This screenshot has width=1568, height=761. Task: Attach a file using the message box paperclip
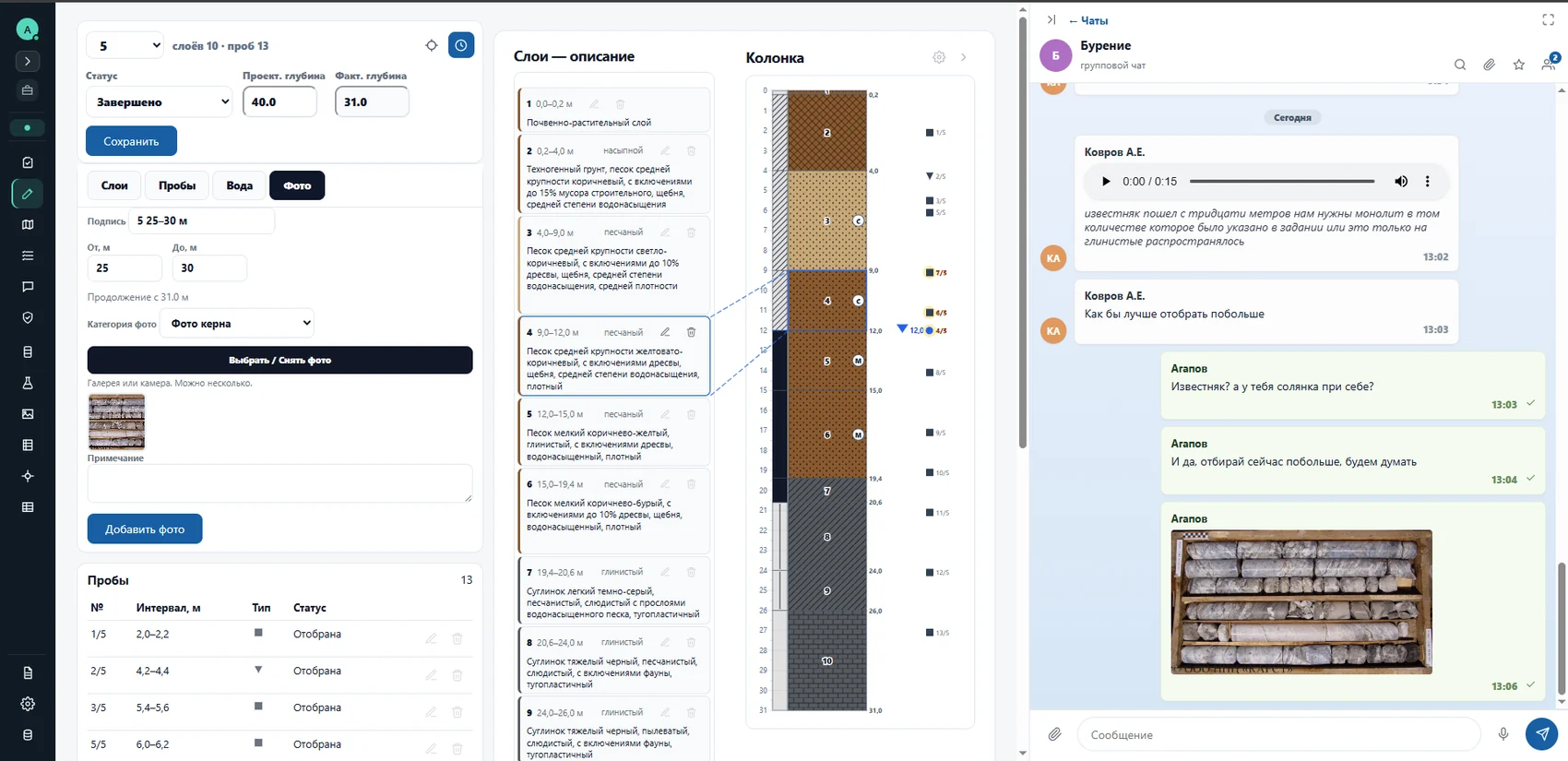pyautogui.click(x=1054, y=734)
